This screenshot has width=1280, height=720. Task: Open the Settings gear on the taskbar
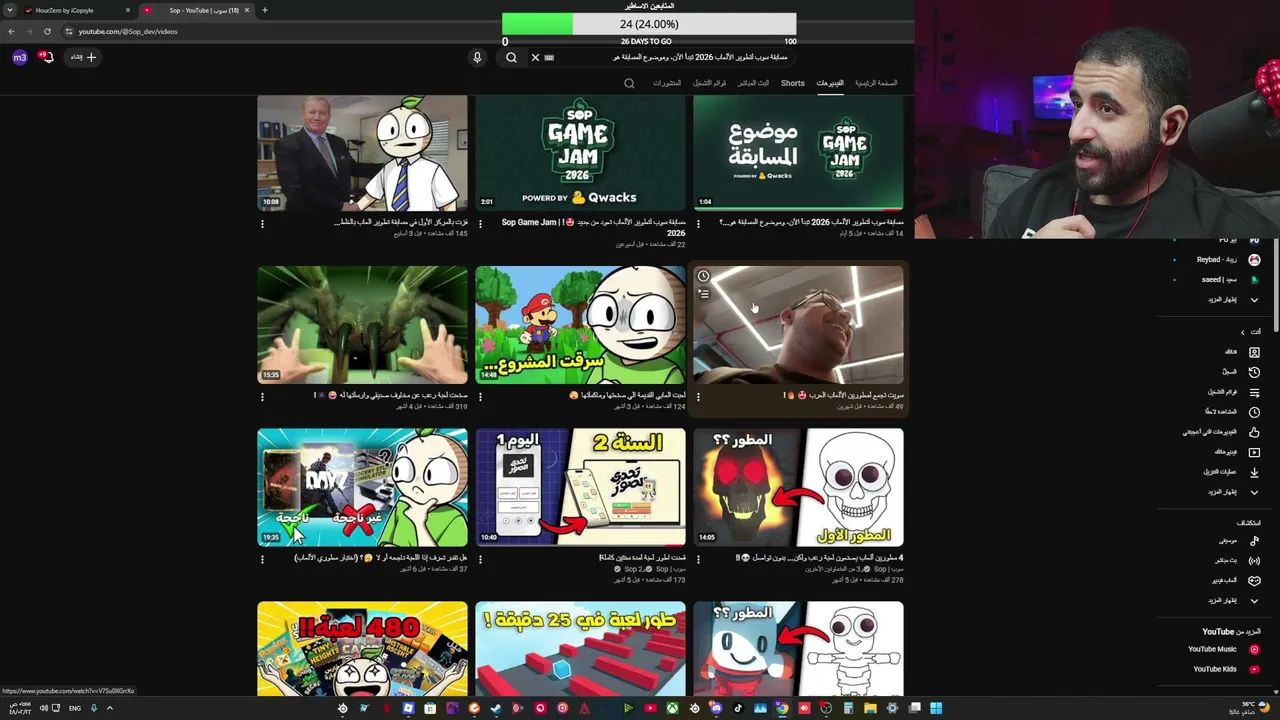click(x=892, y=708)
